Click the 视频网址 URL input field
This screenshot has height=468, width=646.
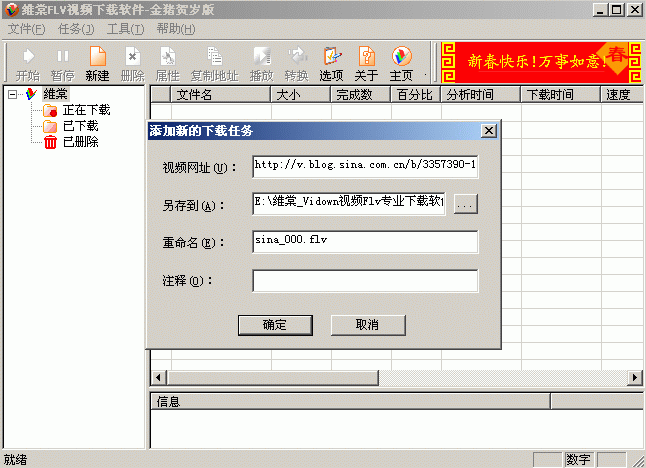click(365, 165)
